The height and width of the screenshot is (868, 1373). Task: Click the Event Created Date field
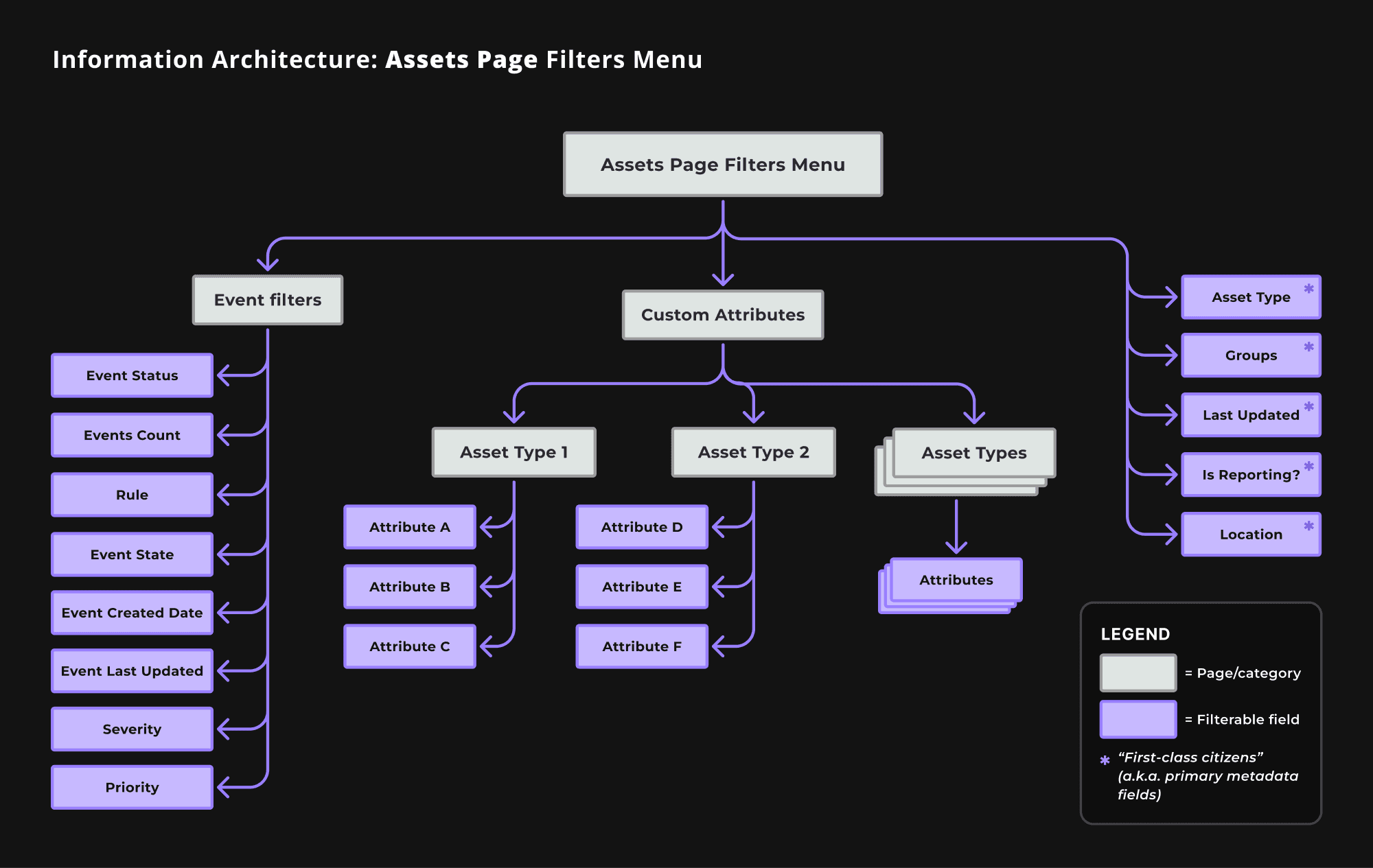[x=132, y=613]
